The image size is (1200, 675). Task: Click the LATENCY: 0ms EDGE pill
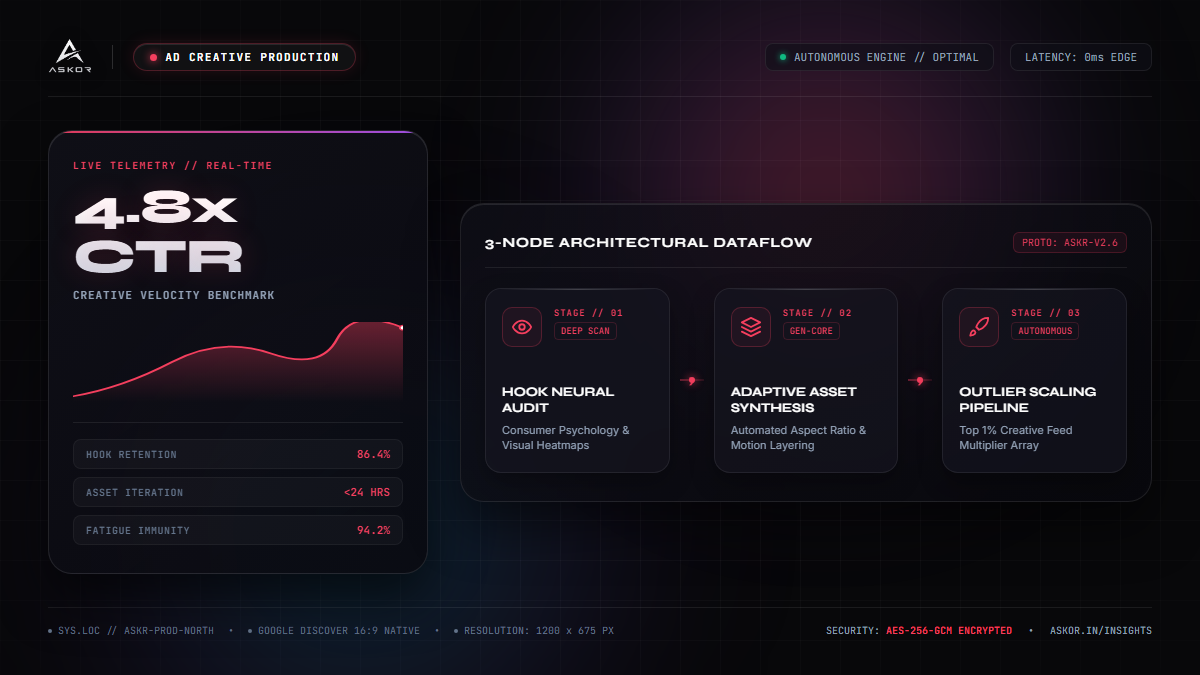[1081, 57]
